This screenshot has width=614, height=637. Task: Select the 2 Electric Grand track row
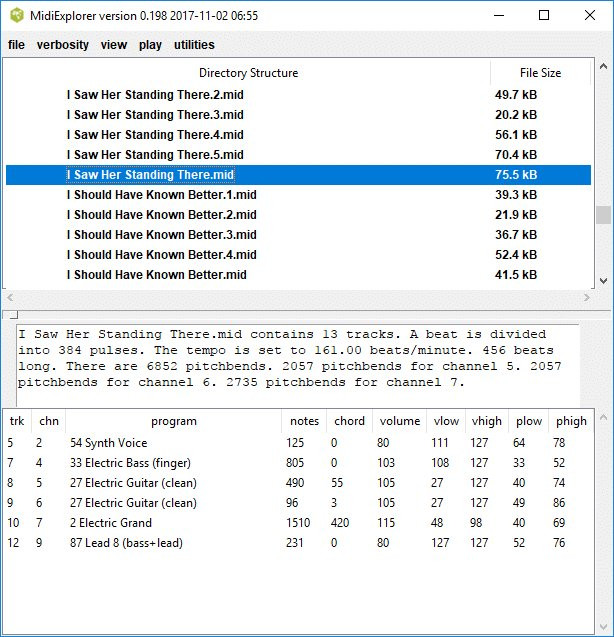[x=298, y=522]
